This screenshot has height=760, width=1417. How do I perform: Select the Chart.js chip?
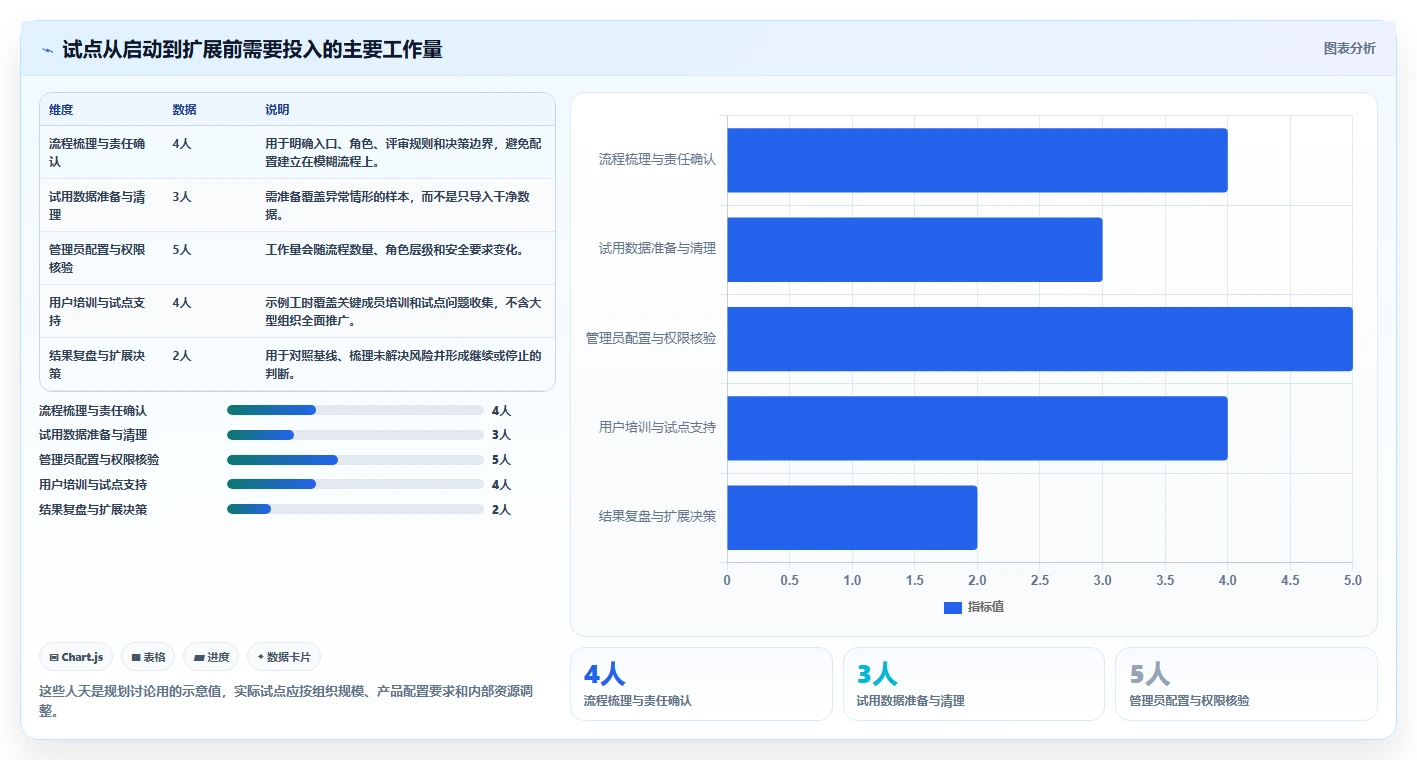[x=77, y=657]
